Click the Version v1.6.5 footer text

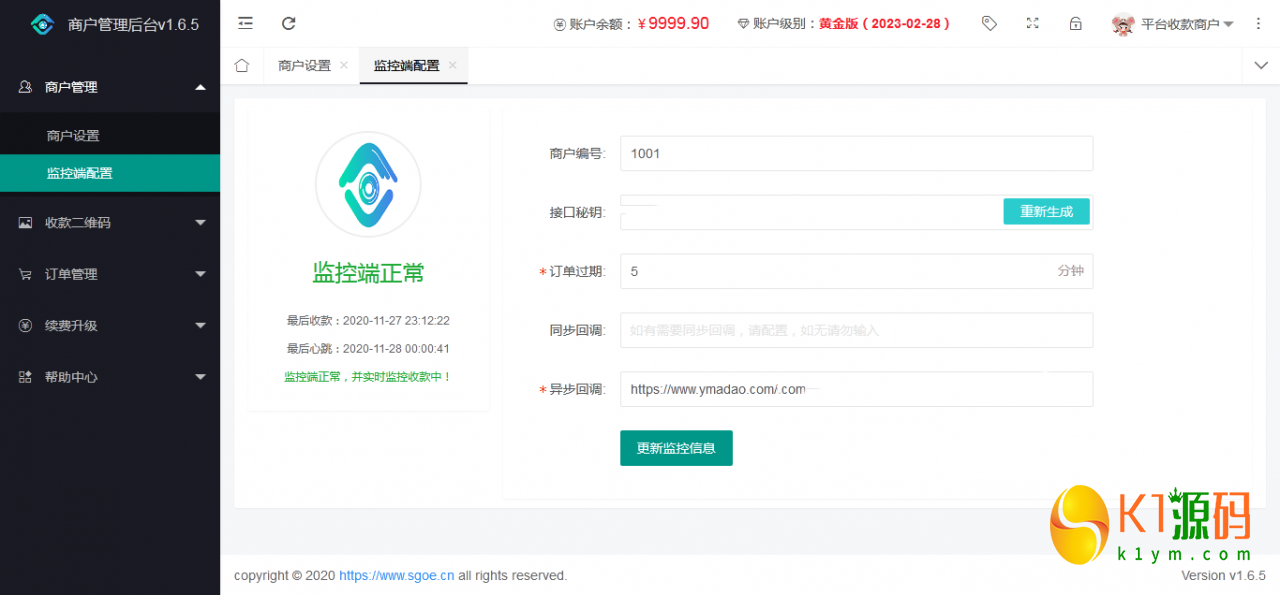tap(1224, 576)
